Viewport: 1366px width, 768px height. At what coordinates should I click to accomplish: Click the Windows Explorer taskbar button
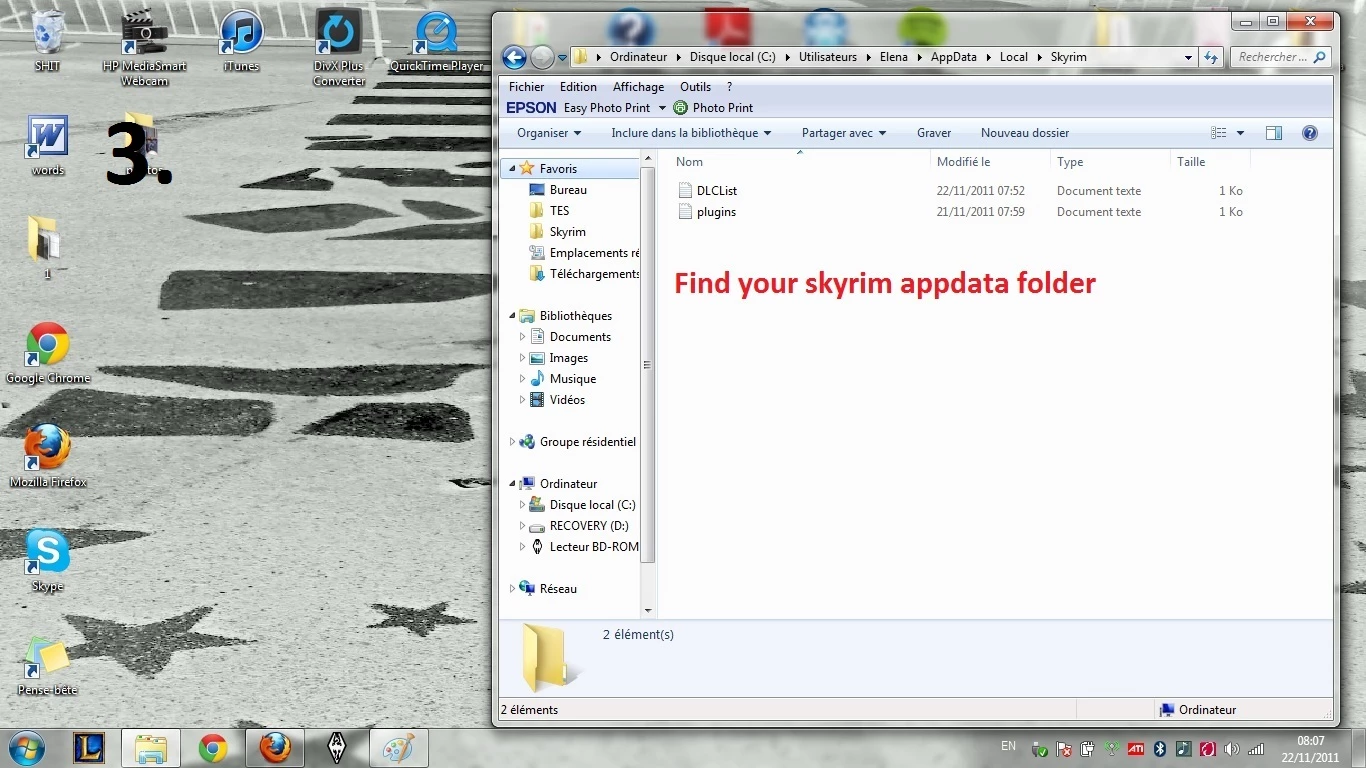click(151, 748)
